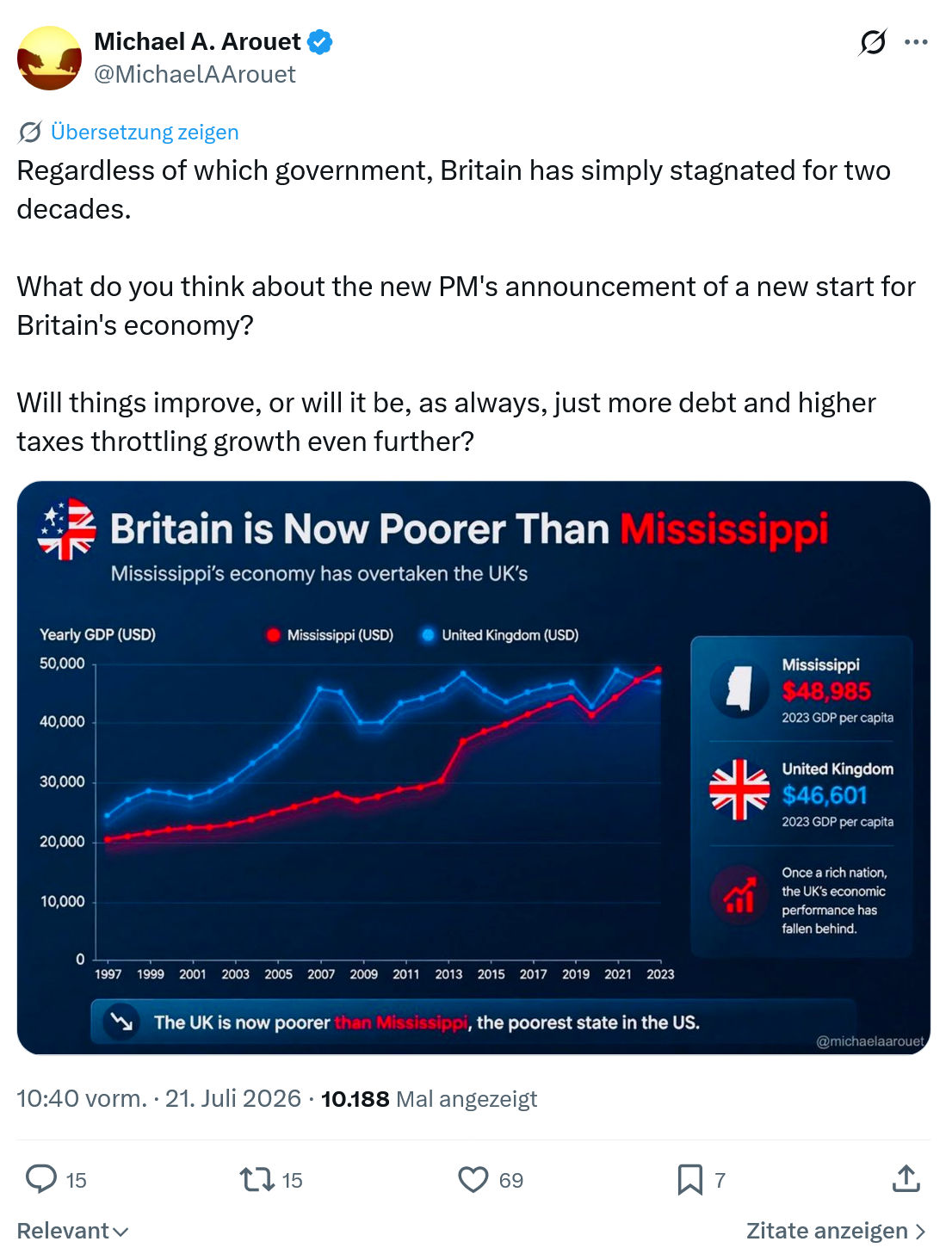
Task: Click the reply speech bubble icon
Action: tap(40, 1178)
